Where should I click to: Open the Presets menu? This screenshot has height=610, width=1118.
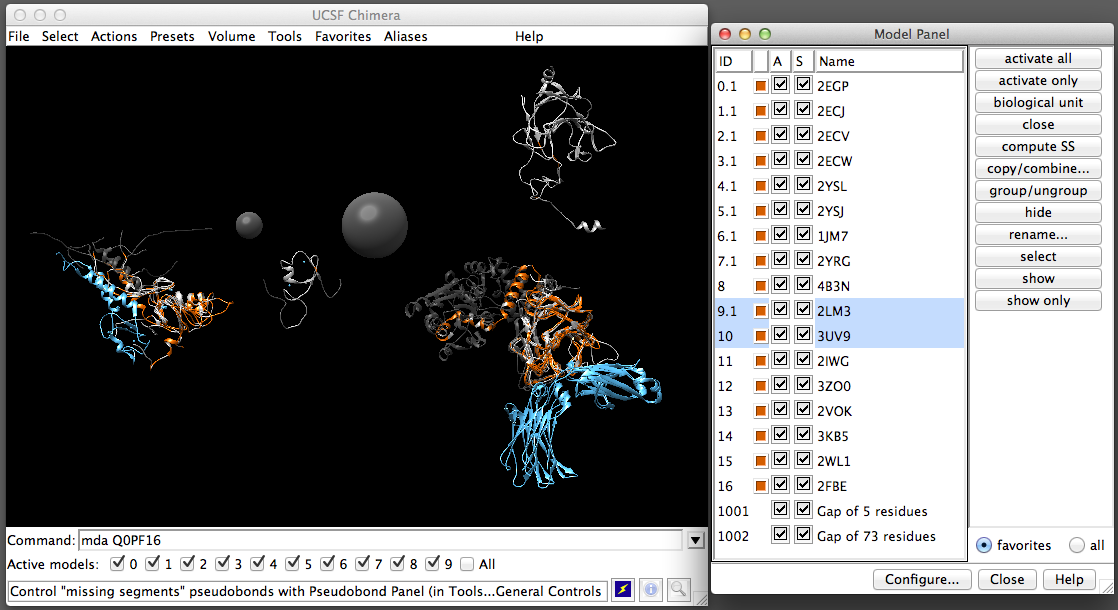[172, 36]
